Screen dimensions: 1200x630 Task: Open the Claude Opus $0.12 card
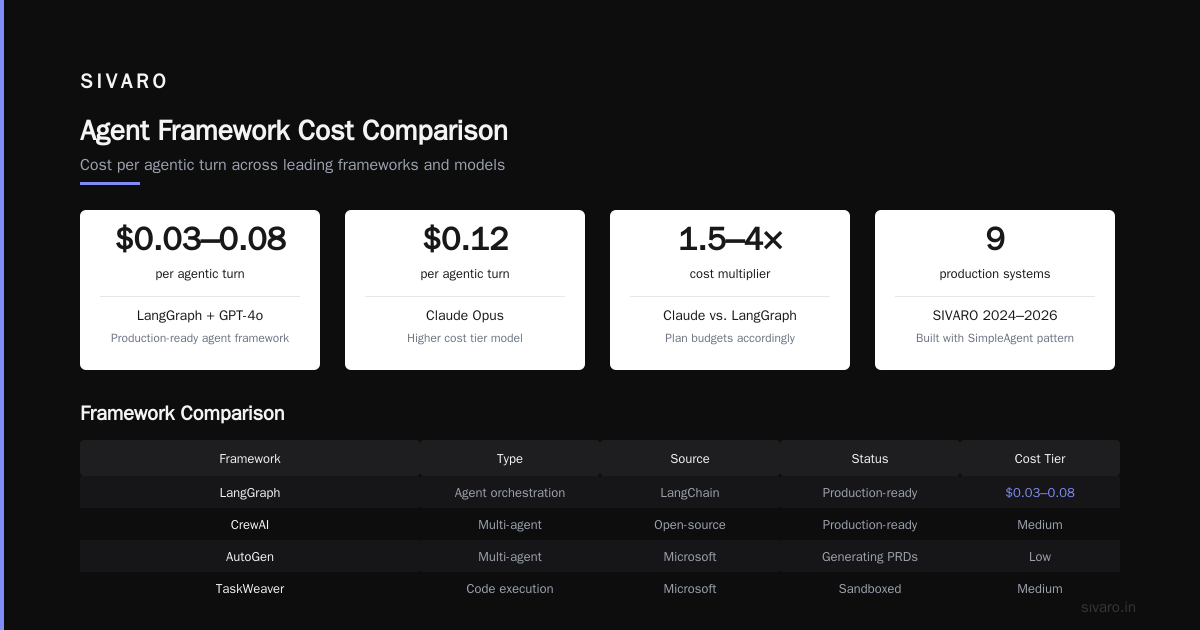(465, 290)
